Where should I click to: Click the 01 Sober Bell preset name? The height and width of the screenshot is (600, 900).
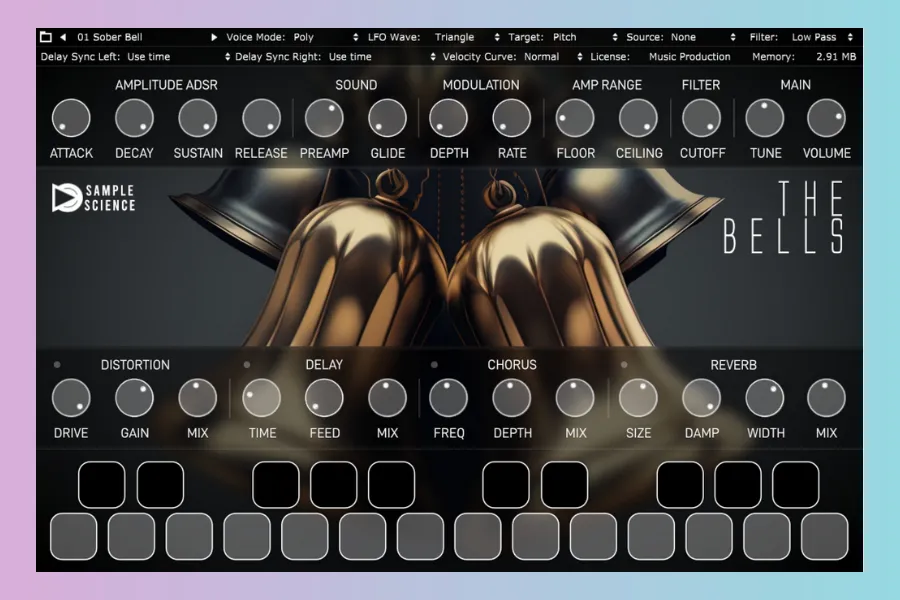pos(110,38)
